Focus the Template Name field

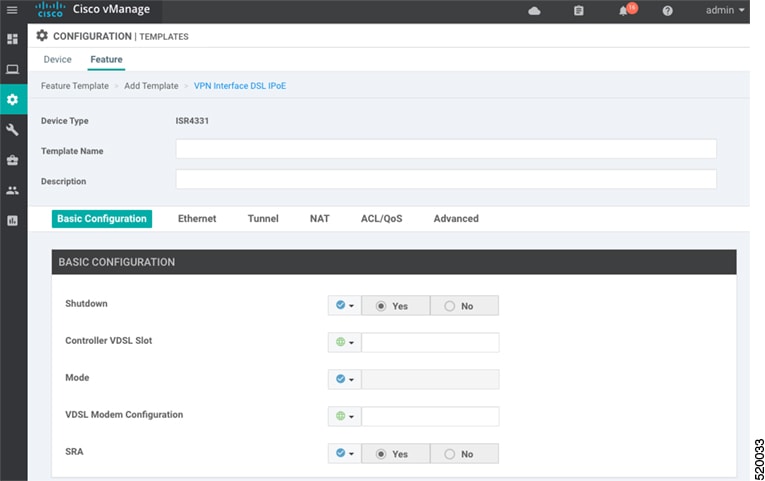(446, 149)
